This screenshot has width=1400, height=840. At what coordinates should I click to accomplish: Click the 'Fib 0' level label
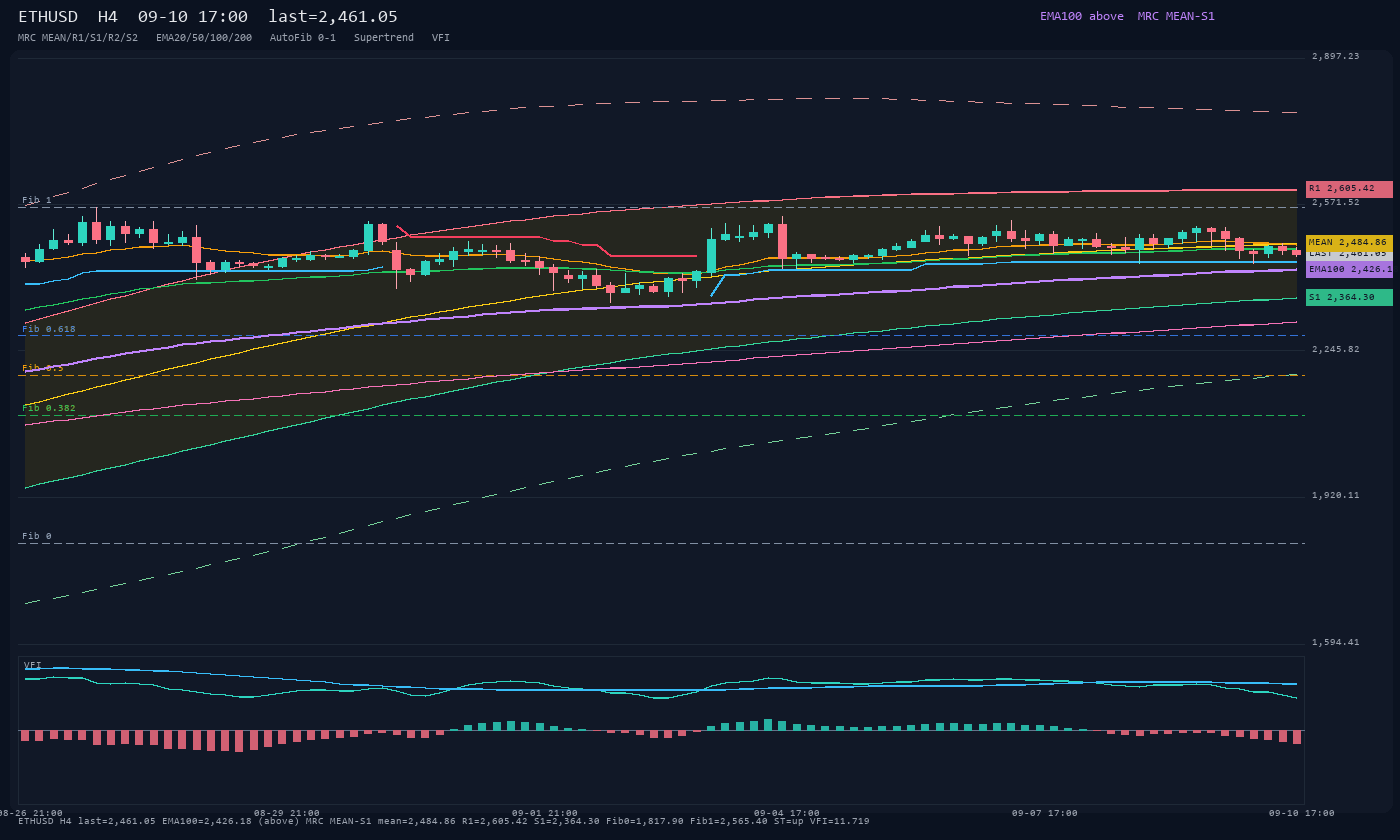(37, 537)
